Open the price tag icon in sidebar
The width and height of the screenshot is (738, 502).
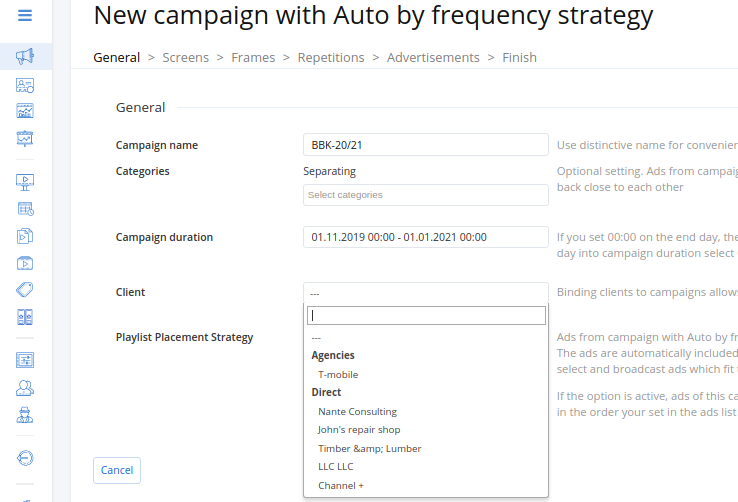[x=25, y=290]
